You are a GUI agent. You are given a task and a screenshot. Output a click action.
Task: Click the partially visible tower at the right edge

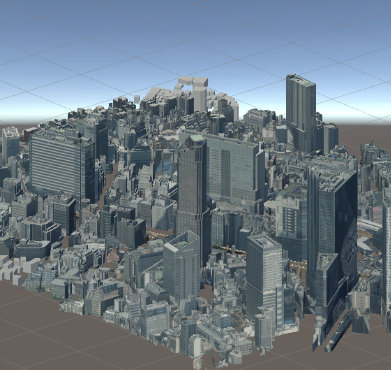pos(387,257)
